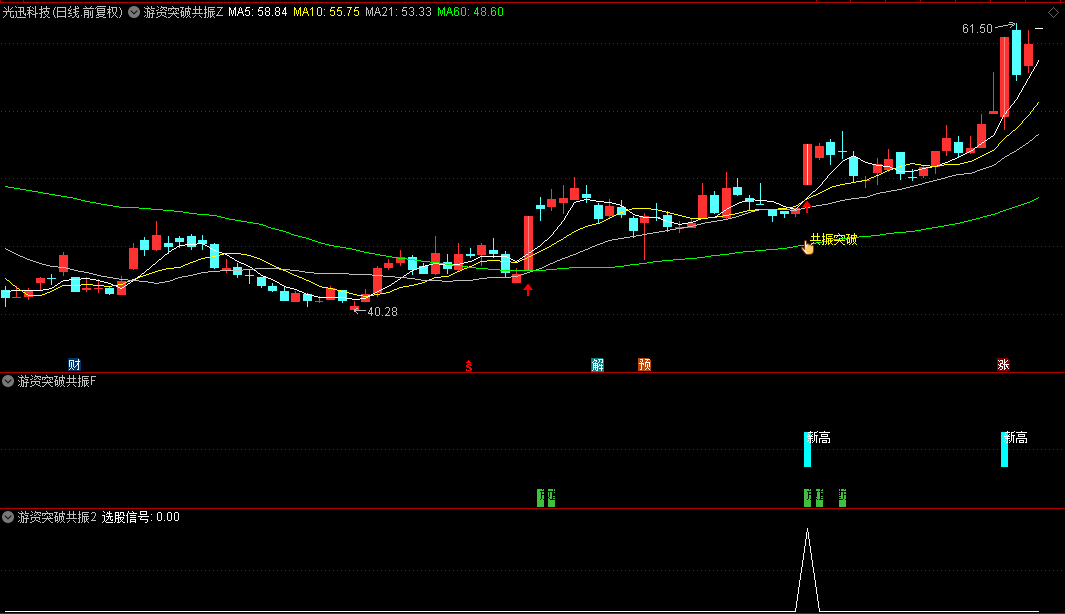Click the 游资突破共振2 panel title
The image size is (1065, 614).
pos(57,518)
